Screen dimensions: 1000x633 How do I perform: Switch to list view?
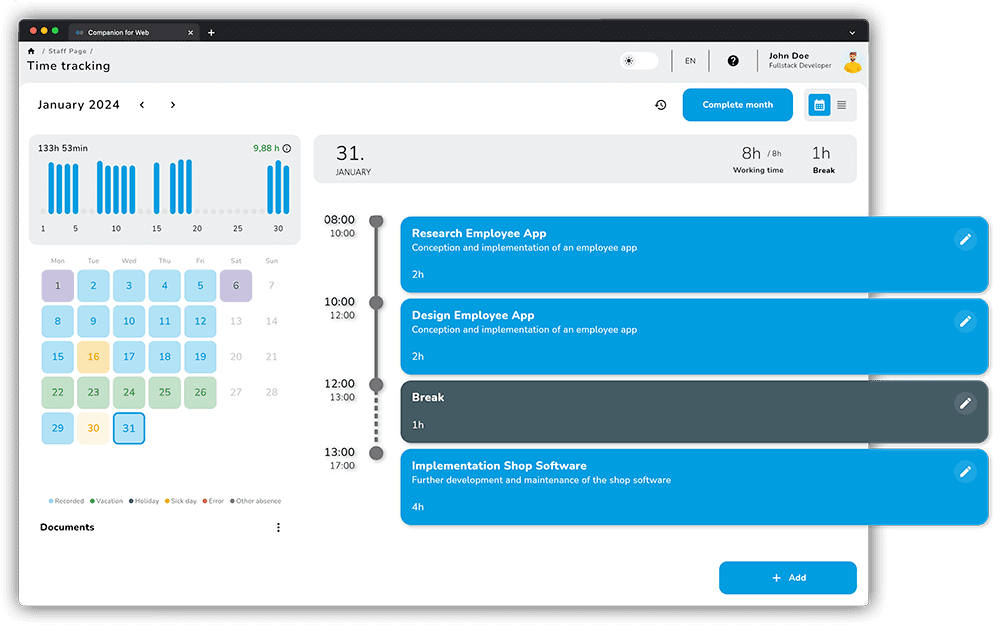click(842, 105)
